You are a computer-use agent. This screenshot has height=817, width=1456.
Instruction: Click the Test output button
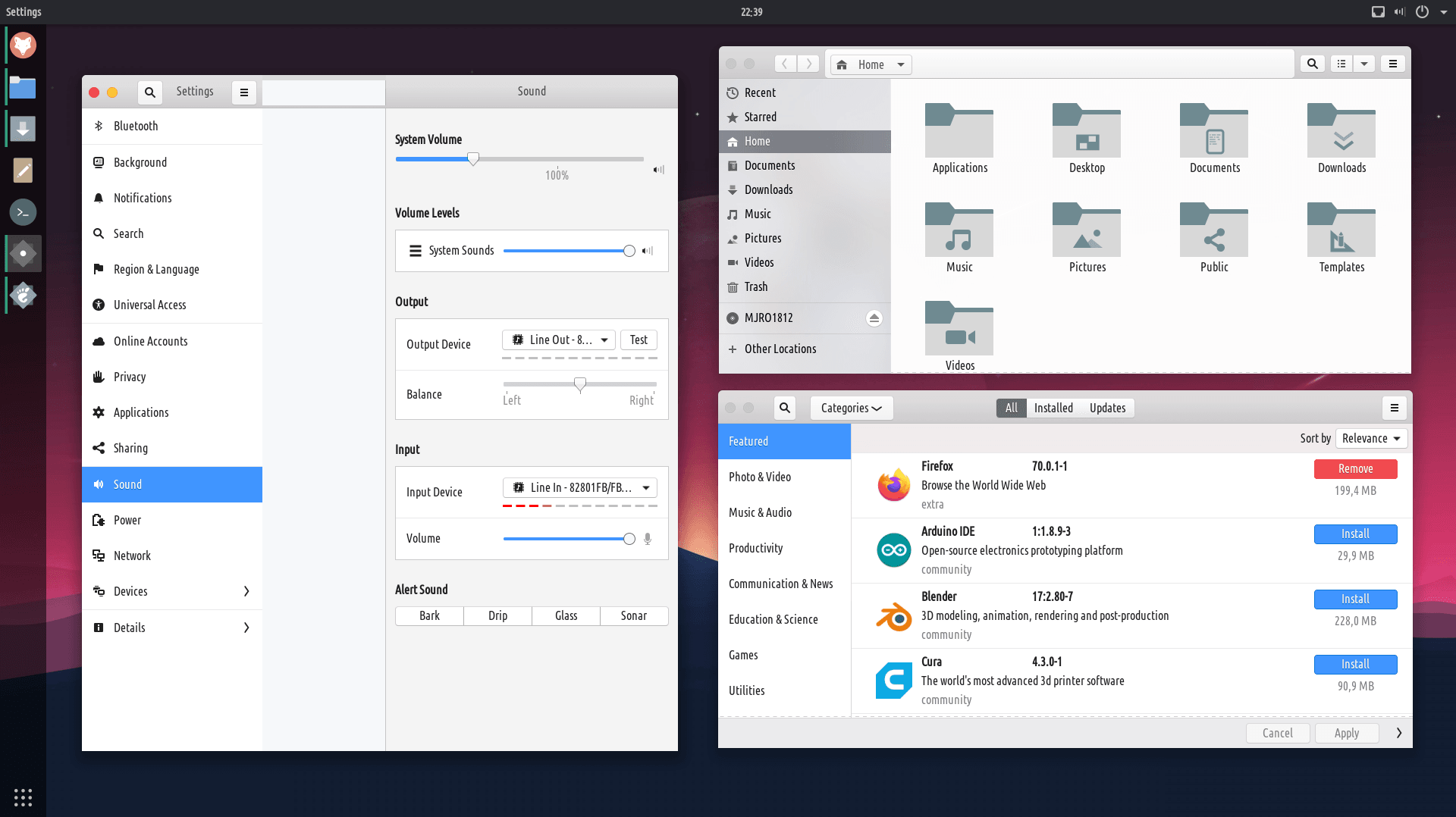639,340
